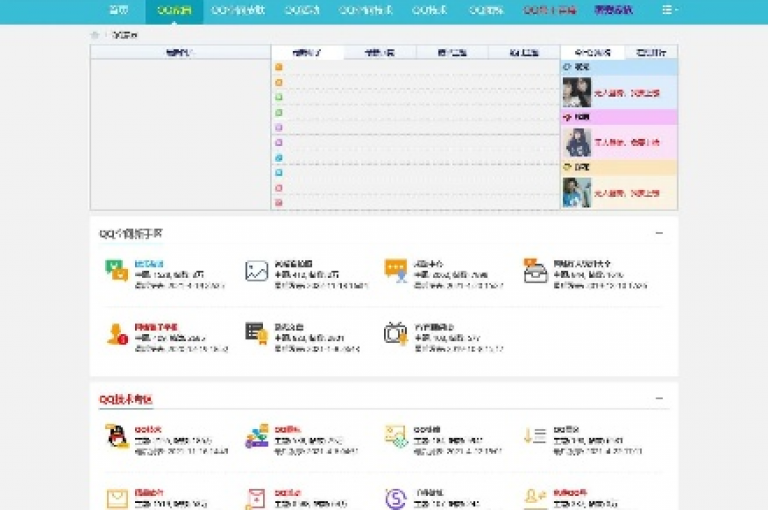Click the avatar photo in the pink sidebar section
Viewport: 768px width, 510px height.
pyautogui.click(x=576, y=142)
